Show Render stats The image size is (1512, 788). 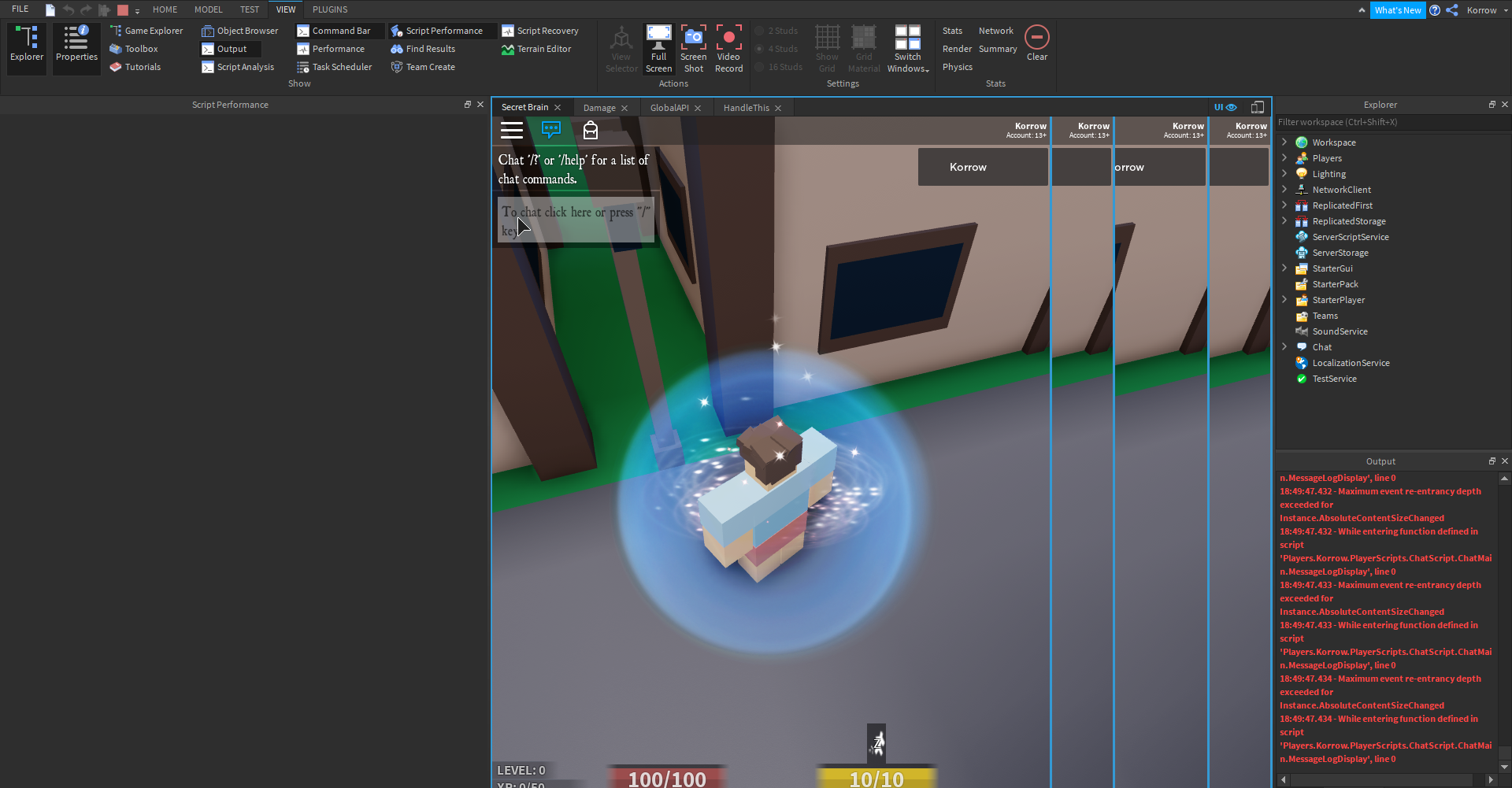point(957,49)
